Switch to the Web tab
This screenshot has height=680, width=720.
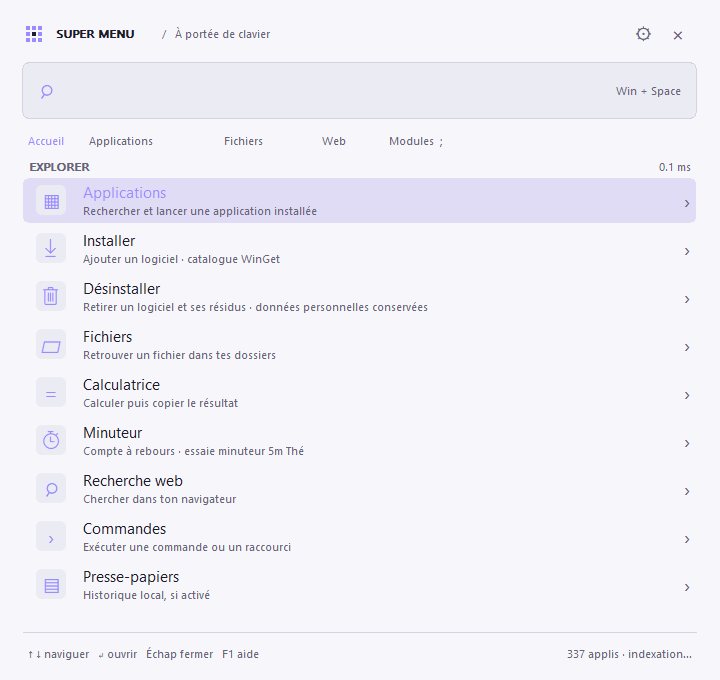tap(333, 141)
